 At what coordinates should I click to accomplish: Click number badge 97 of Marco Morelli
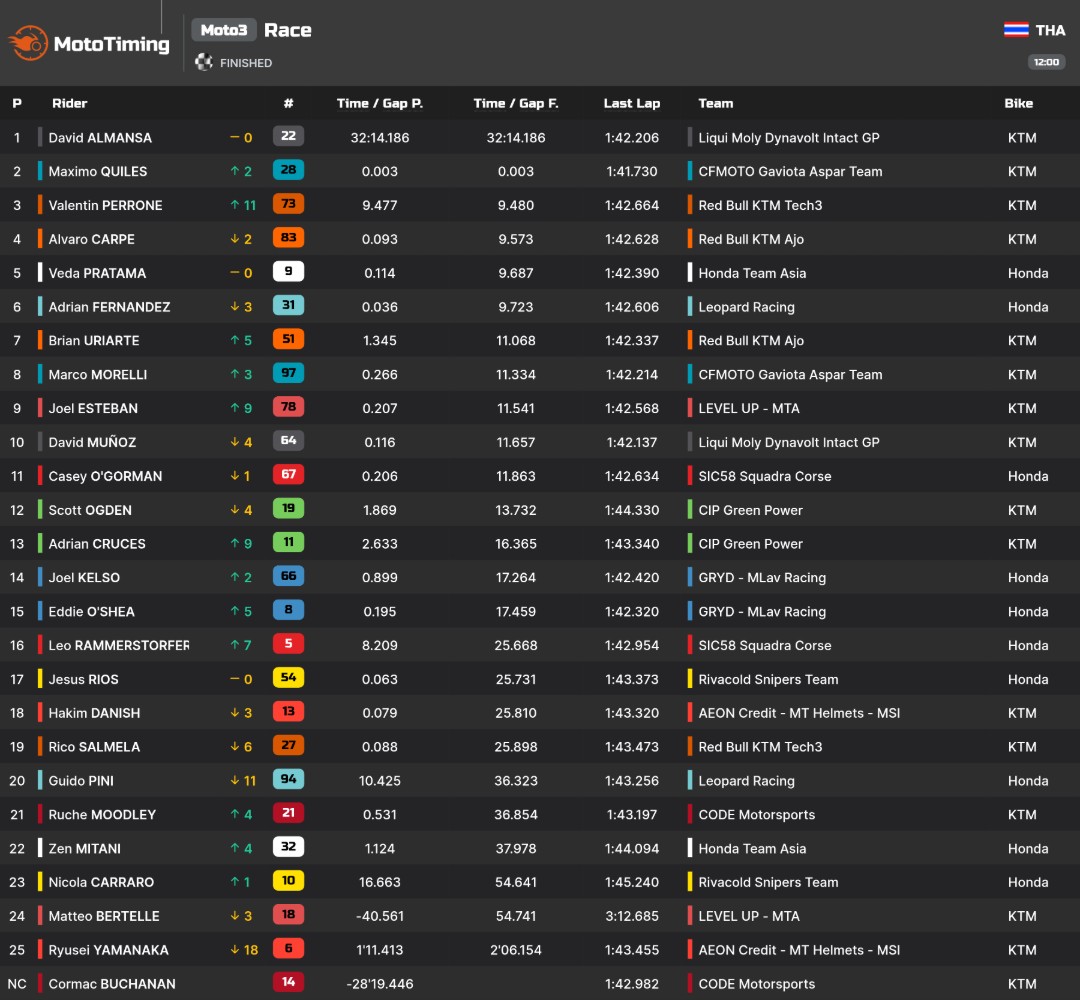(289, 373)
